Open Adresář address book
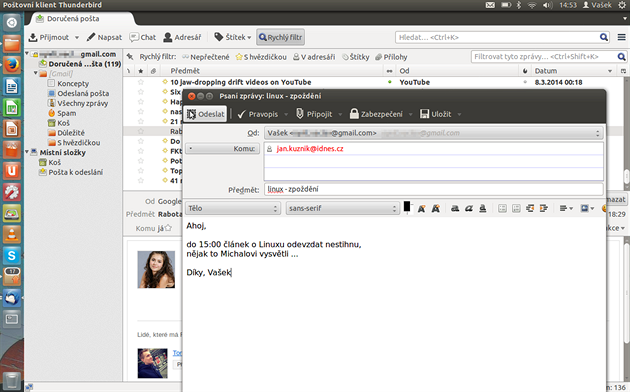Image resolution: width=630 pixels, height=392 pixels. point(182,37)
